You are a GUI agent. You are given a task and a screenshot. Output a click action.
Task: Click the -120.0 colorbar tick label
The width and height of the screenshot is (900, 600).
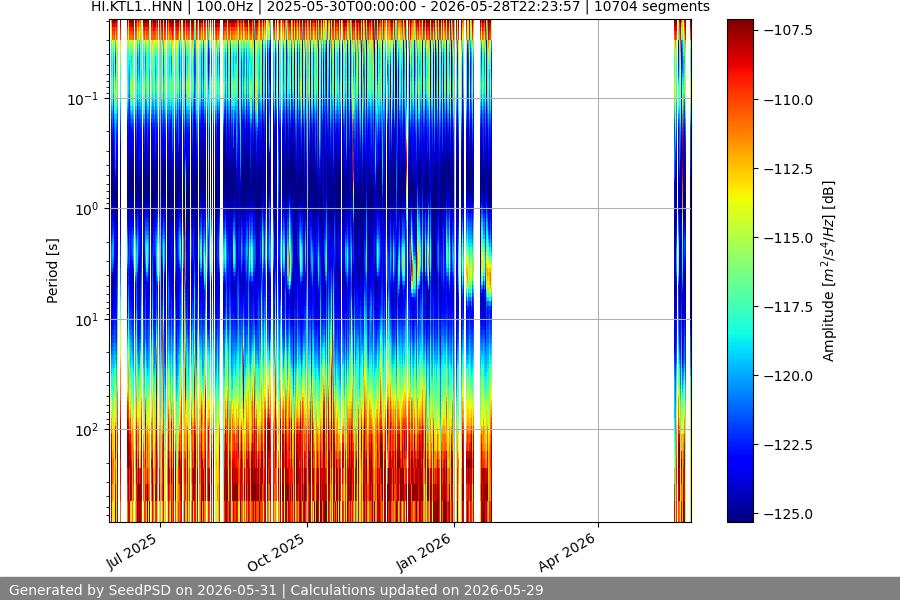coord(789,376)
